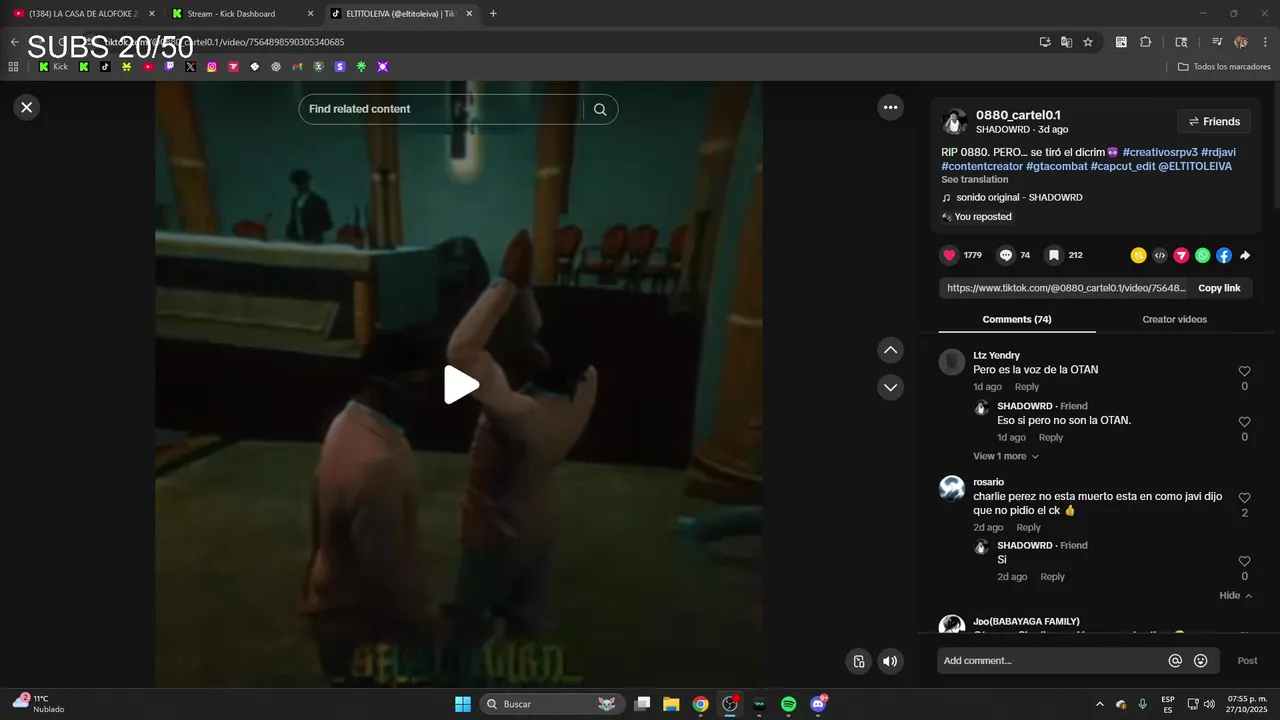
Task: Click See translation under the caption
Action: [974, 180]
